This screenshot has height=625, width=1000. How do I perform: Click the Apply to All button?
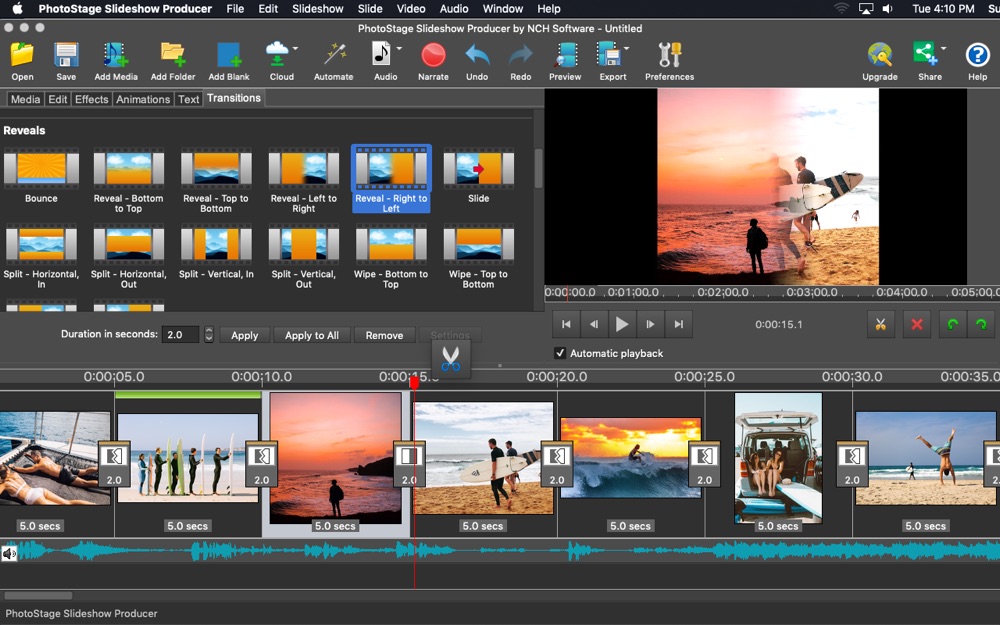[x=311, y=336]
